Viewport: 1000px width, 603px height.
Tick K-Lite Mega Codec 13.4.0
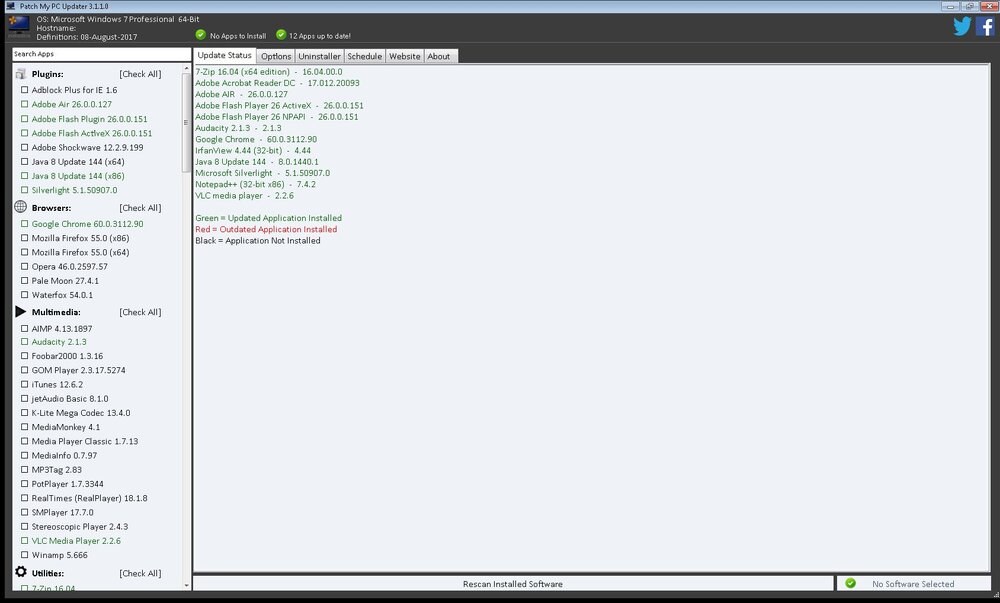click(25, 412)
